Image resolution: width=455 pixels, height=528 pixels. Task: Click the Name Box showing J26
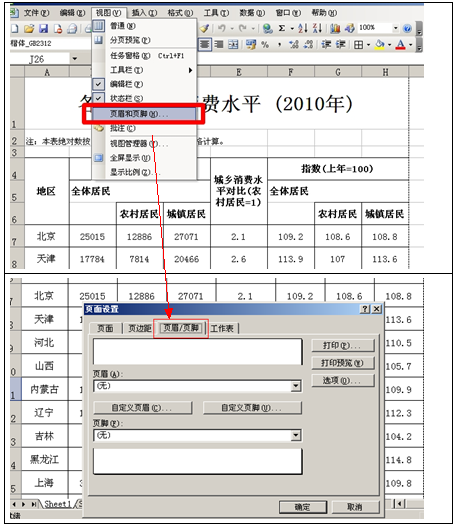point(40,59)
